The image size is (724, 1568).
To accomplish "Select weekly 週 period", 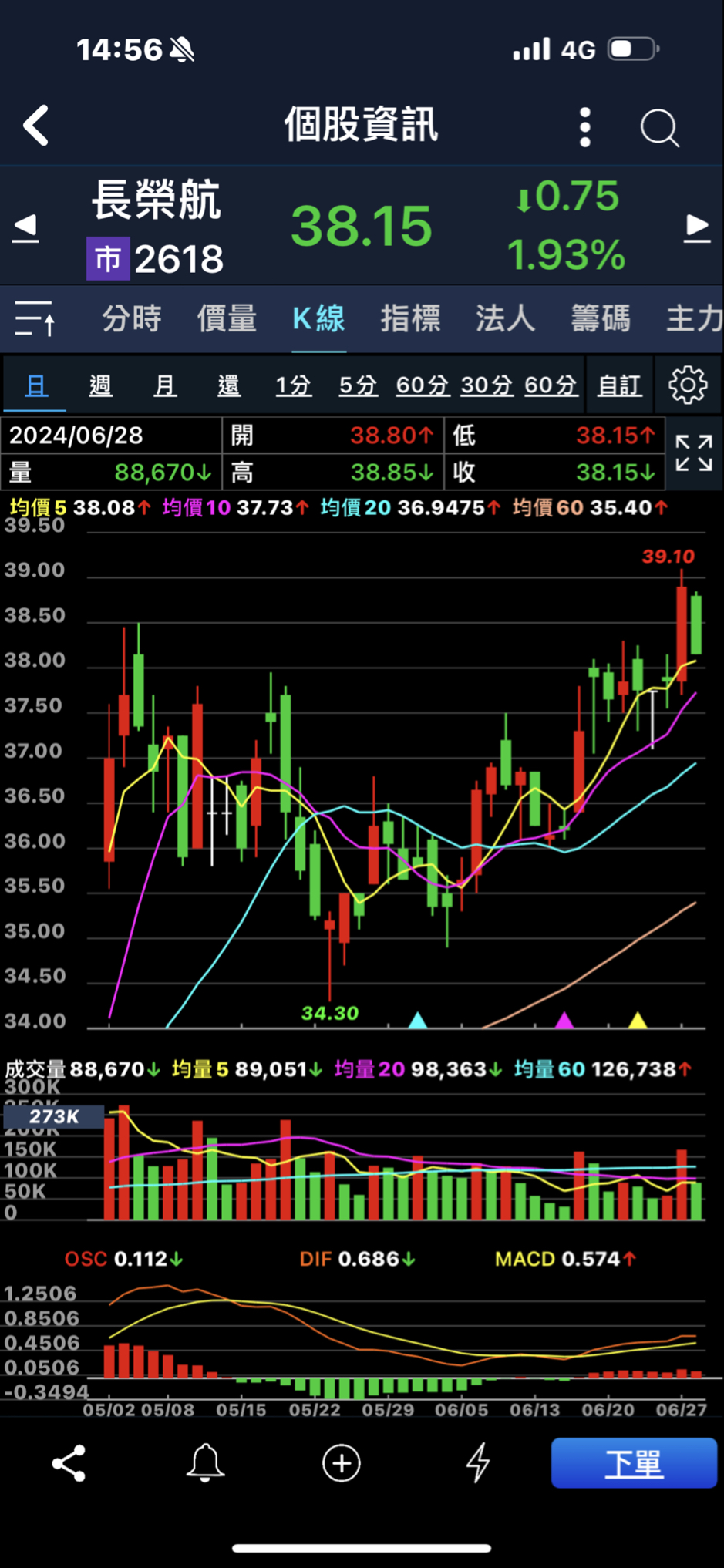I will tap(100, 385).
